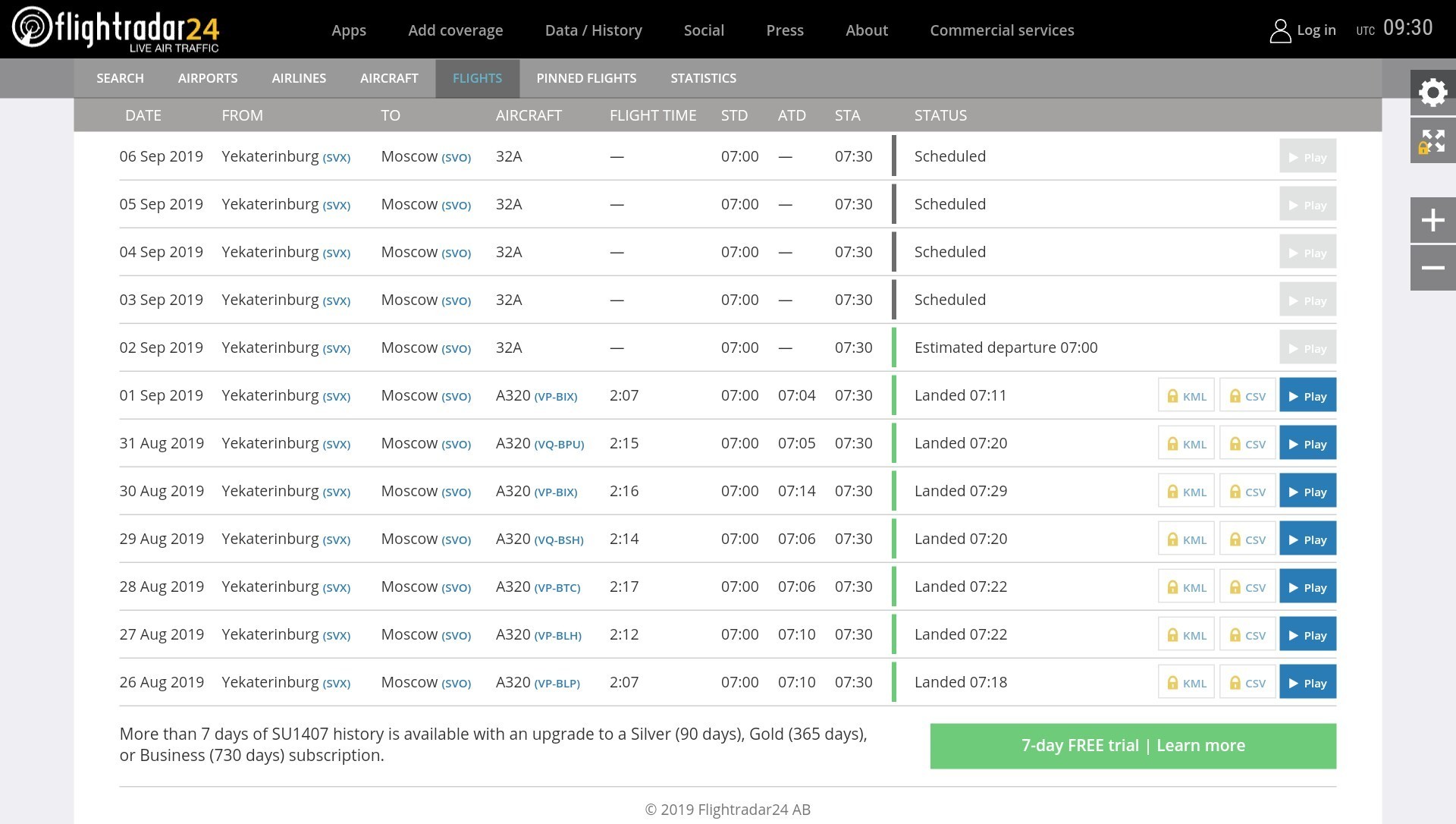Open aircraft VP-BIX link on 01 Sep
Screen dimensions: 1456x824
[556, 397]
